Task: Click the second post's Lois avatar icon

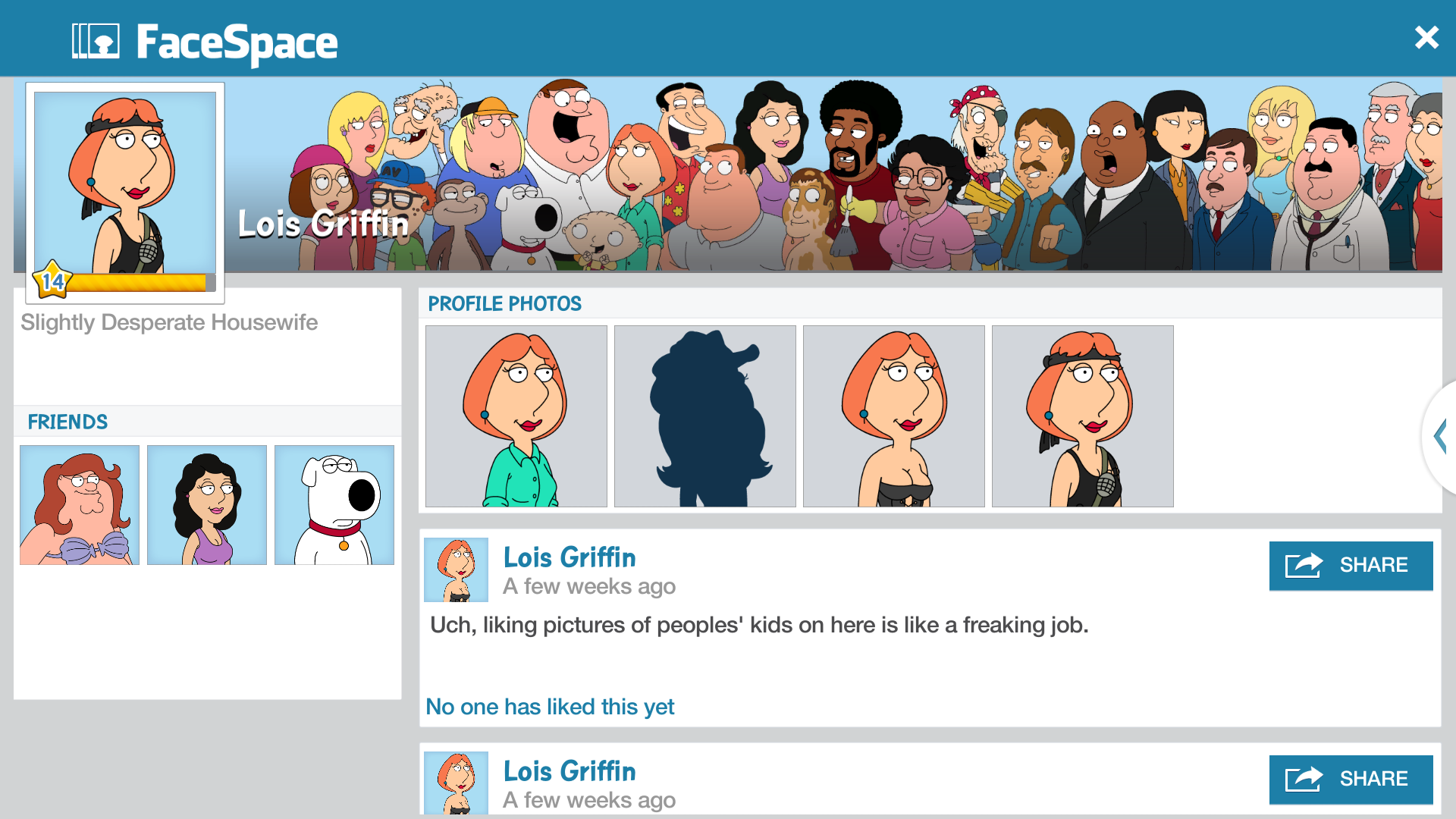Action: [x=456, y=783]
